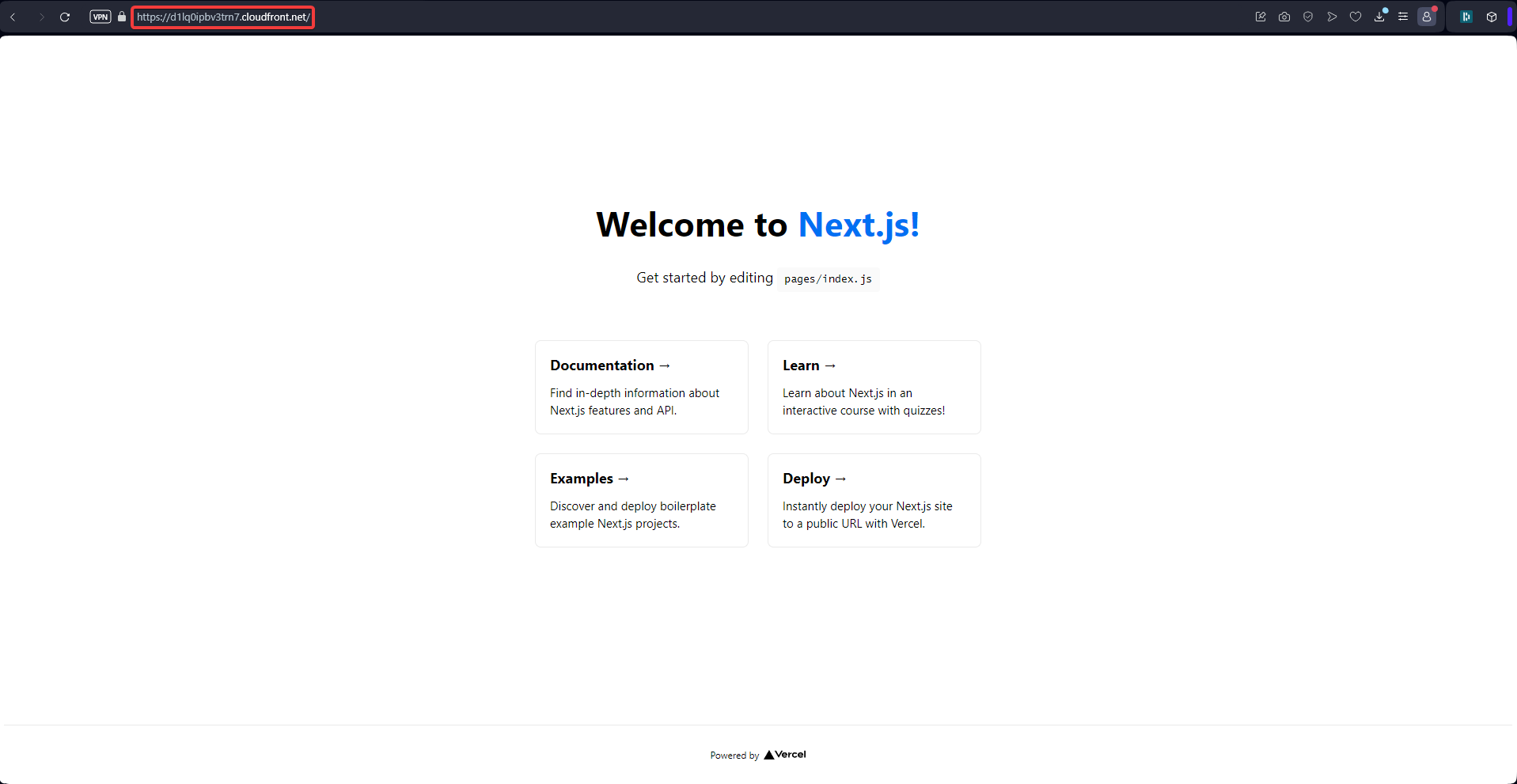Open the pinboard edit icon

(x=1261, y=17)
